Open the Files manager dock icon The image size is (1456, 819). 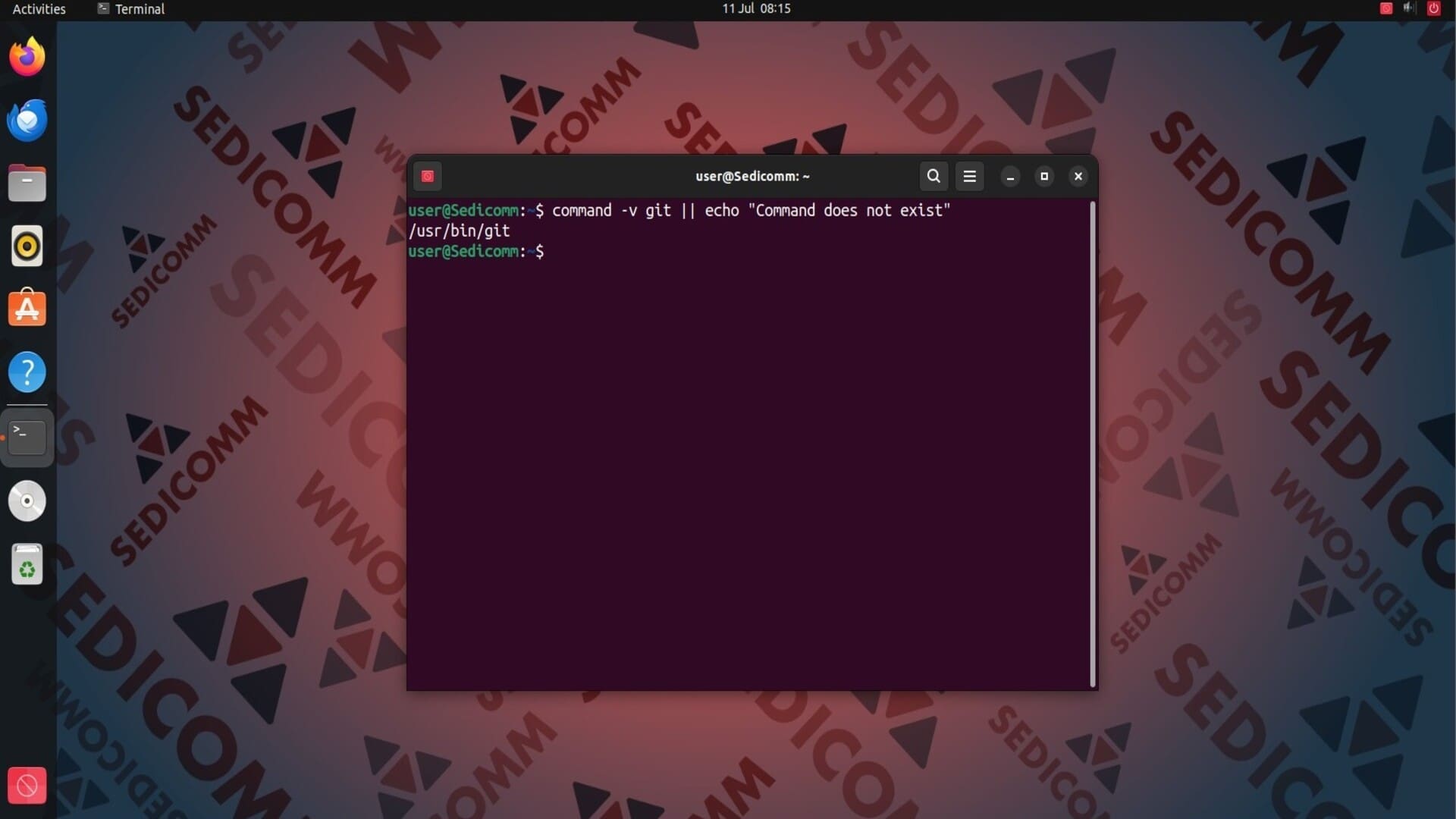click(x=27, y=183)
